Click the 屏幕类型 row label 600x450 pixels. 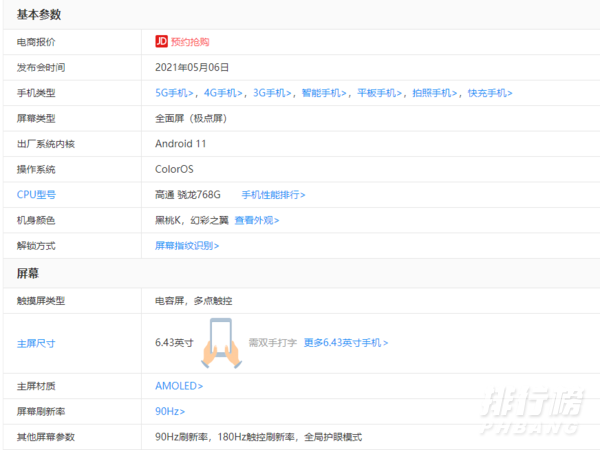(36, 119)
